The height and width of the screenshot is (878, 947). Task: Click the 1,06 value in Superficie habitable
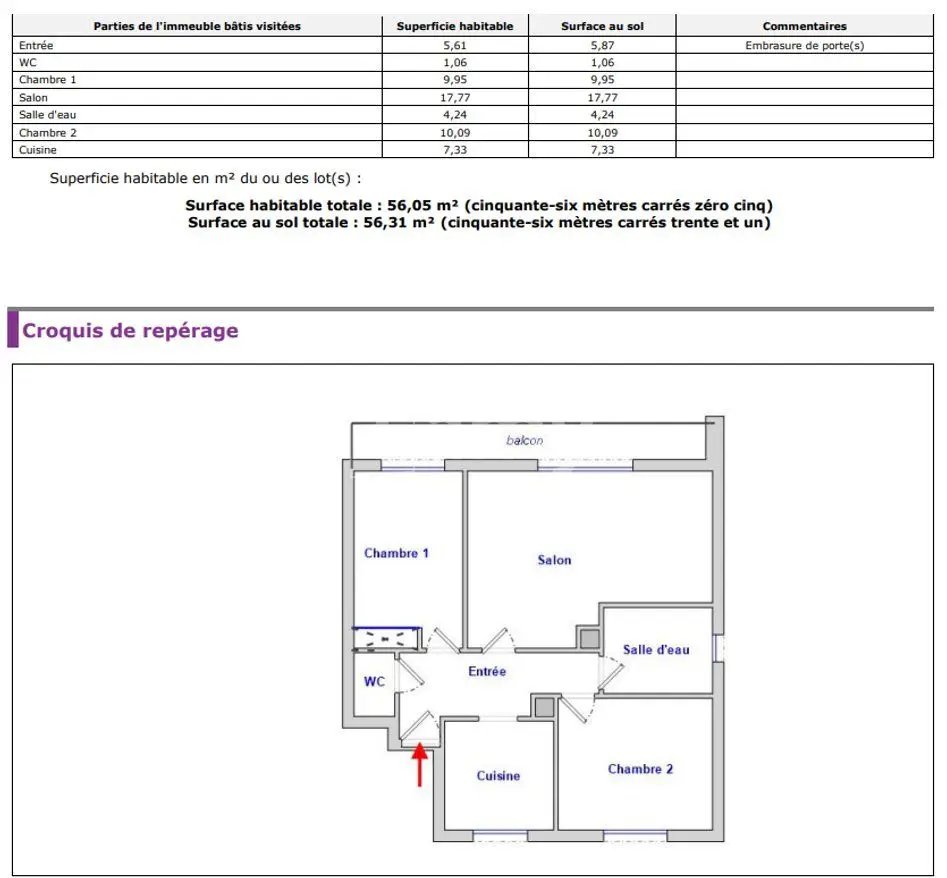pos(455,62)
